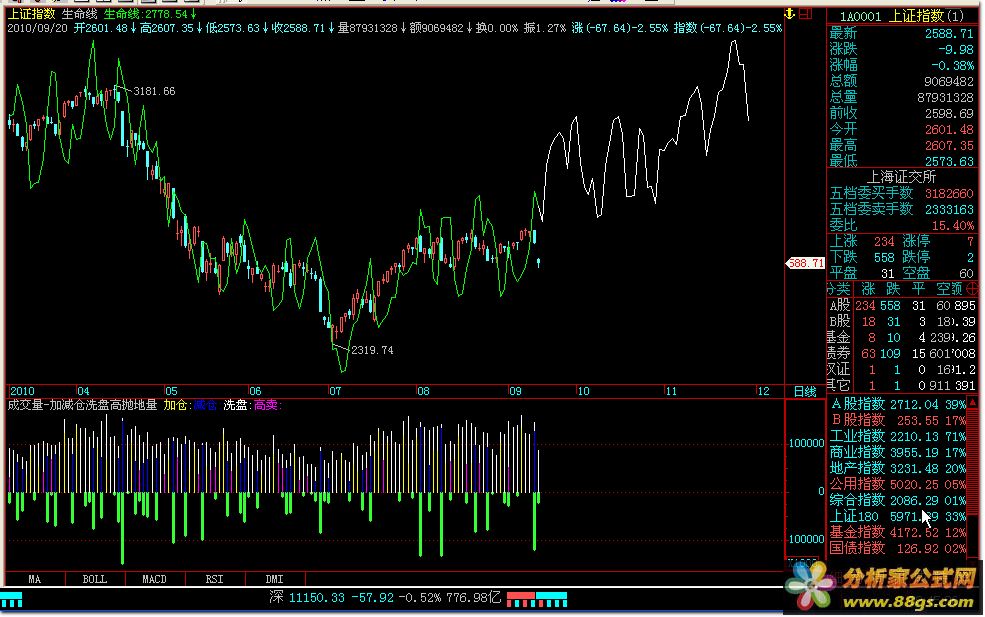985x617 pixels.
Task: Select the B股指数 253.55 entry
Action: [x=898, y=420]
